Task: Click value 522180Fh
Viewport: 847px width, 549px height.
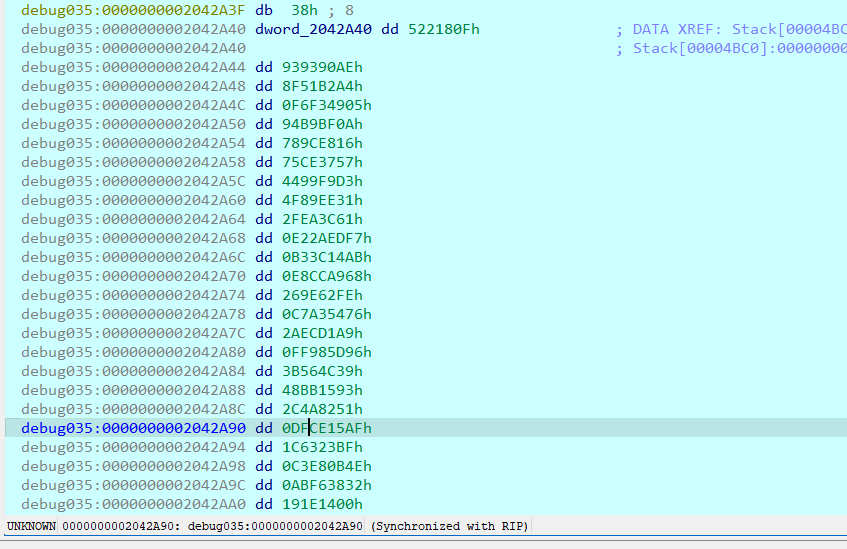Action: coord(443,29)
